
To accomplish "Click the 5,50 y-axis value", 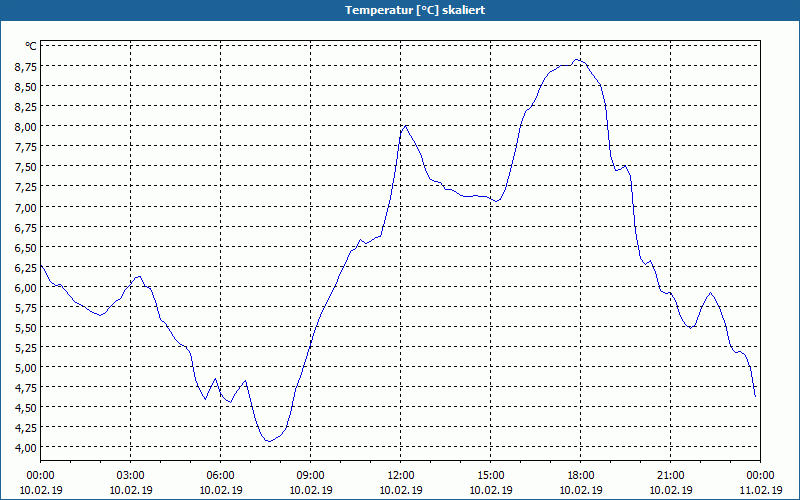I will click(x=27, y=328).
